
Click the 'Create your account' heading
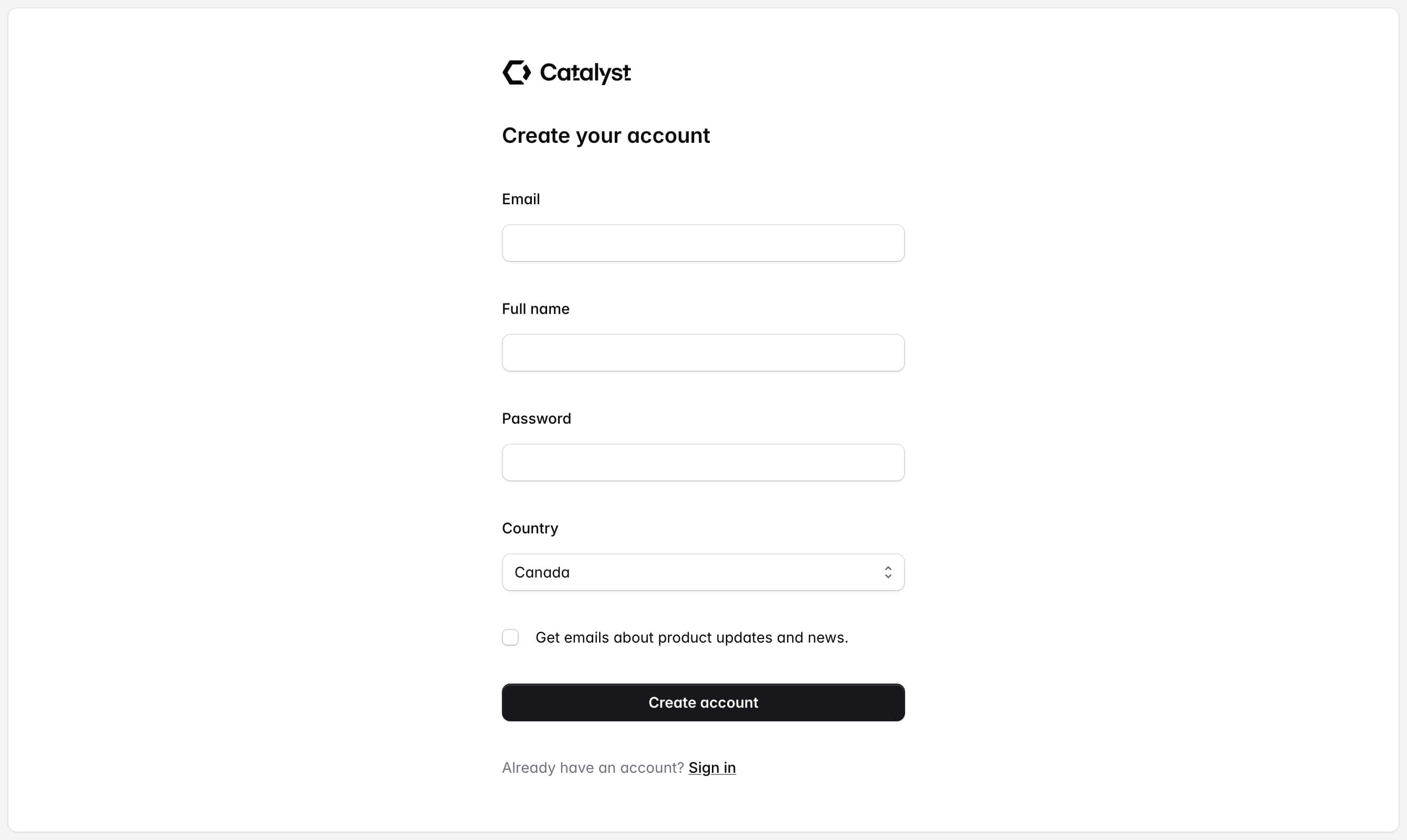(605, 135)
